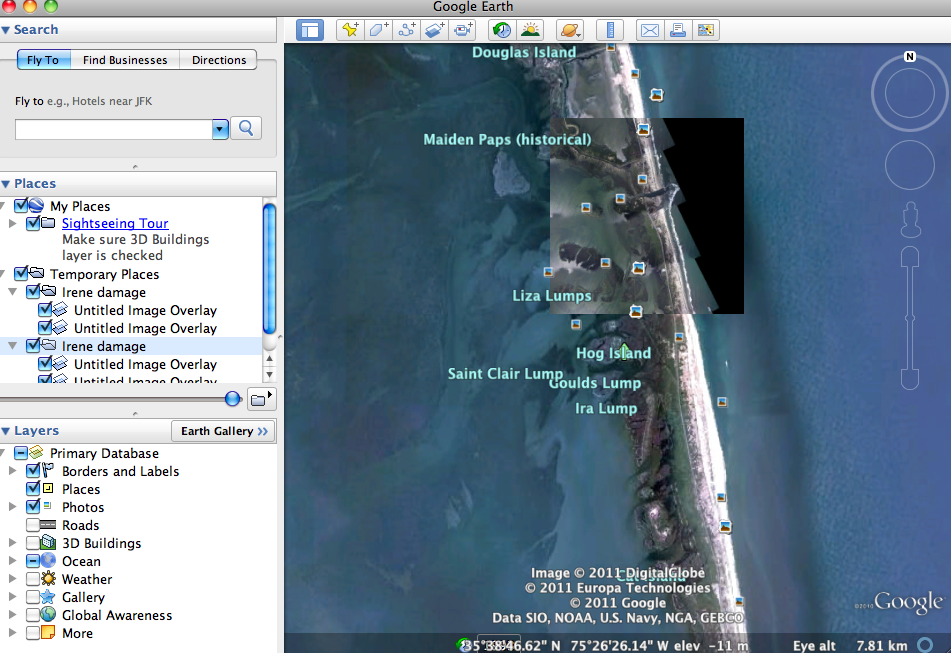Toggle sunlight across the landscape
The height and width of the screenshot is (653, 951).
(530, 30)
